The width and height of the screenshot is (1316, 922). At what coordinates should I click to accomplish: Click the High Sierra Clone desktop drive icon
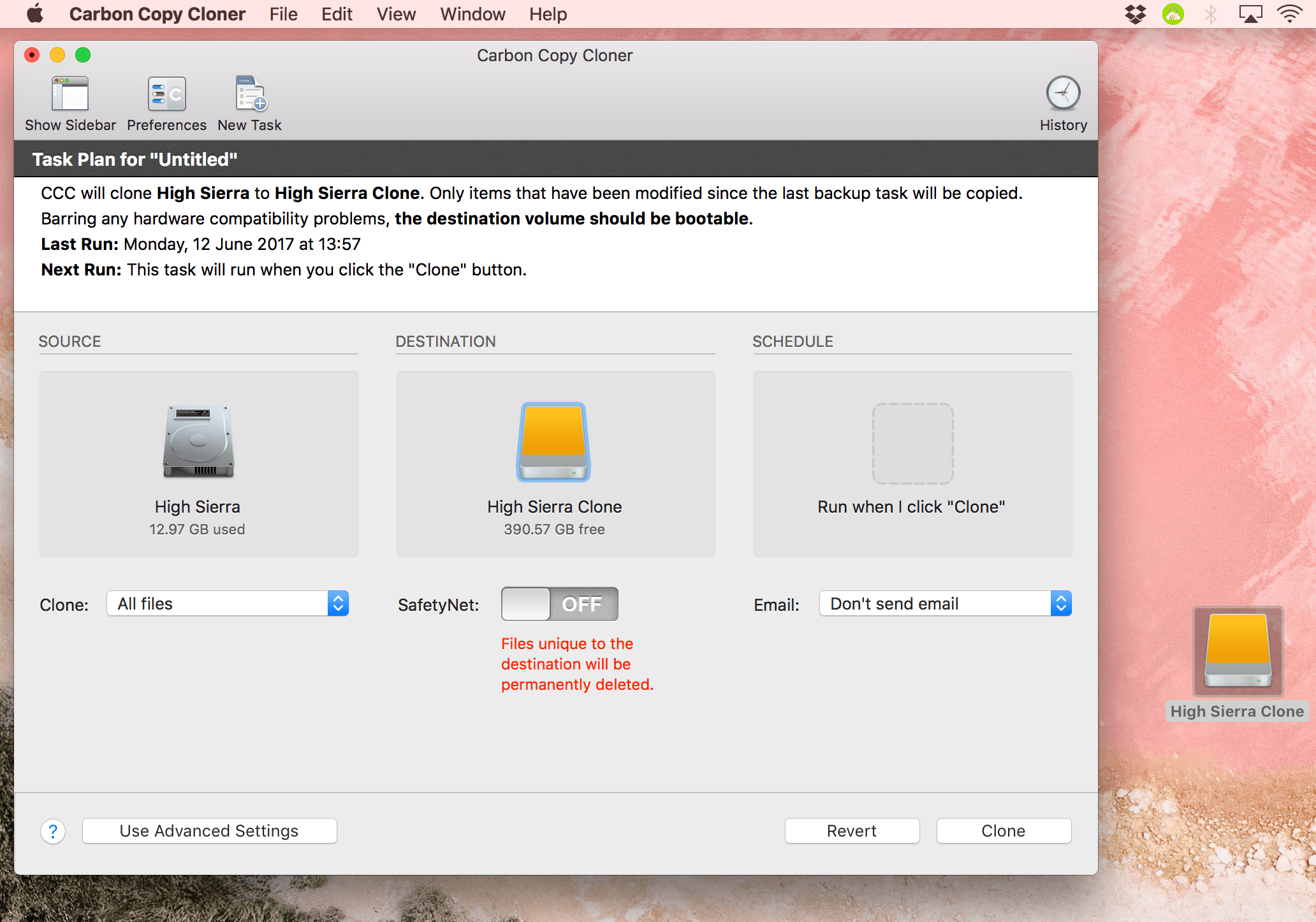(x=1238, y=650)
